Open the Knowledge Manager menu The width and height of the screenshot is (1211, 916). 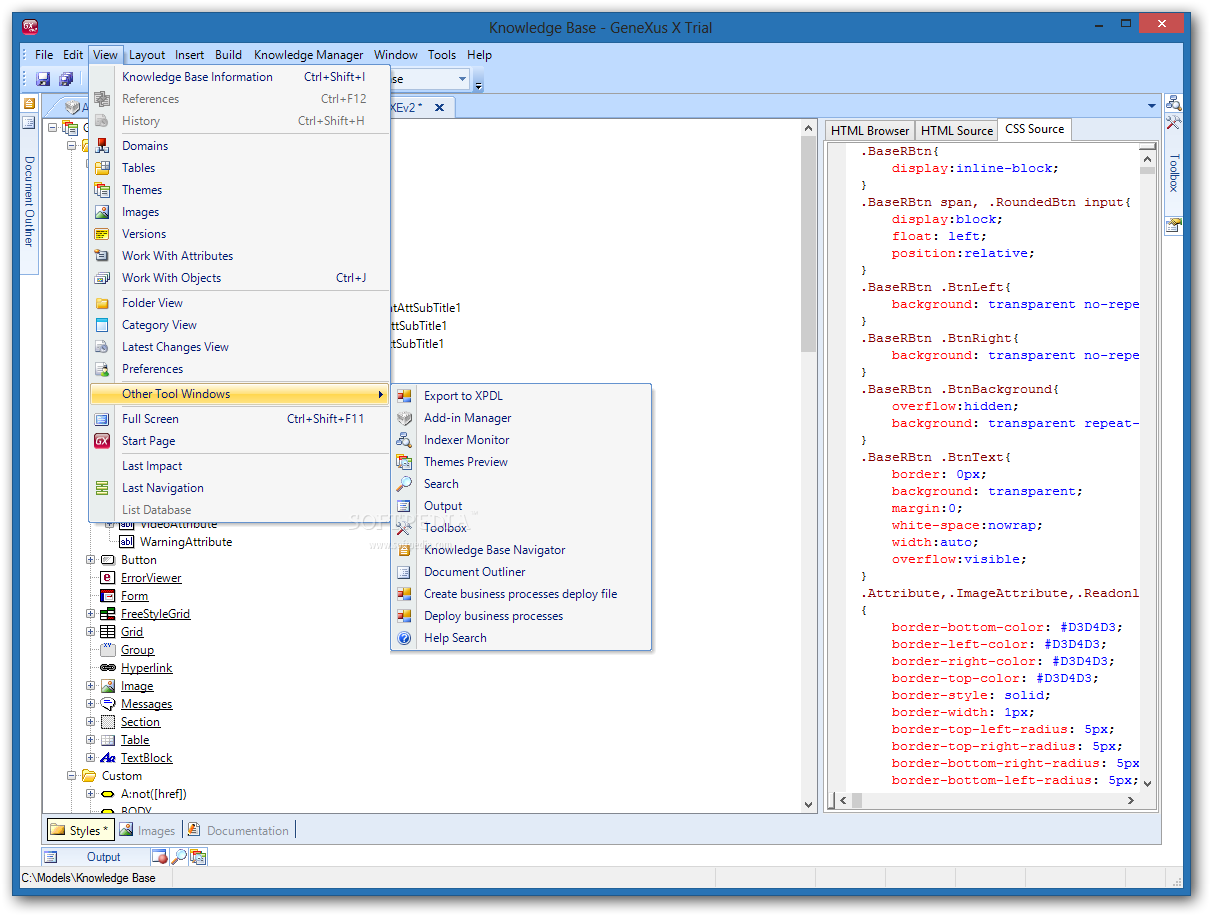coord(309,55)
